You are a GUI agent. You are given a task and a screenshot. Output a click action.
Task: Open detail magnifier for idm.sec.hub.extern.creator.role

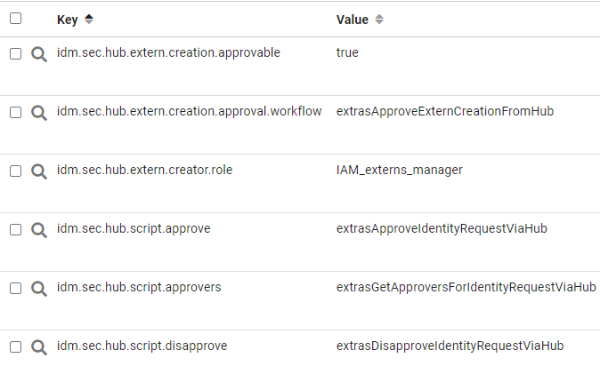coord(39,172)
